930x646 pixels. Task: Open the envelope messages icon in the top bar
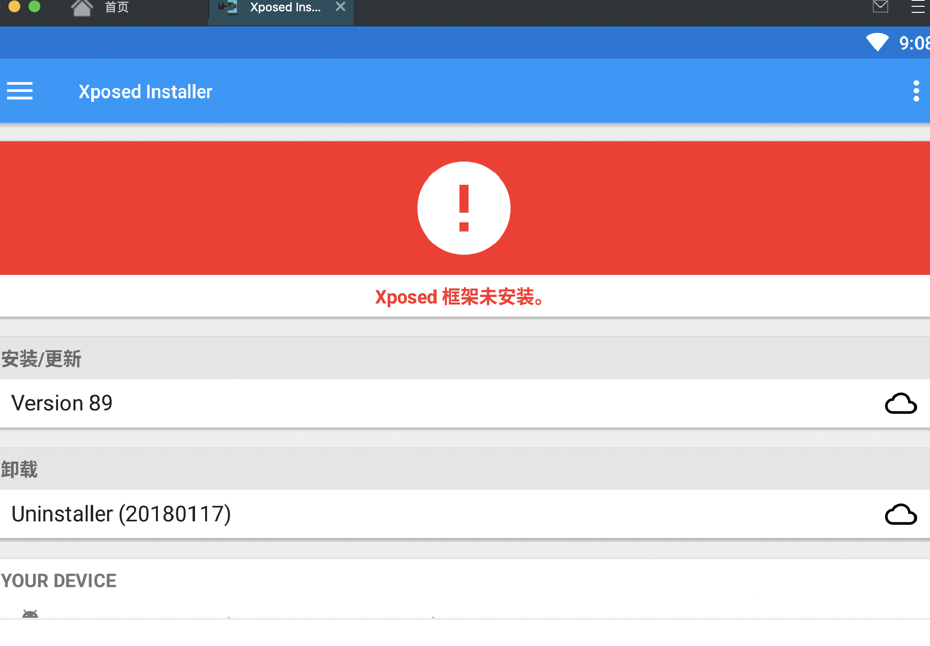[880, 7]
